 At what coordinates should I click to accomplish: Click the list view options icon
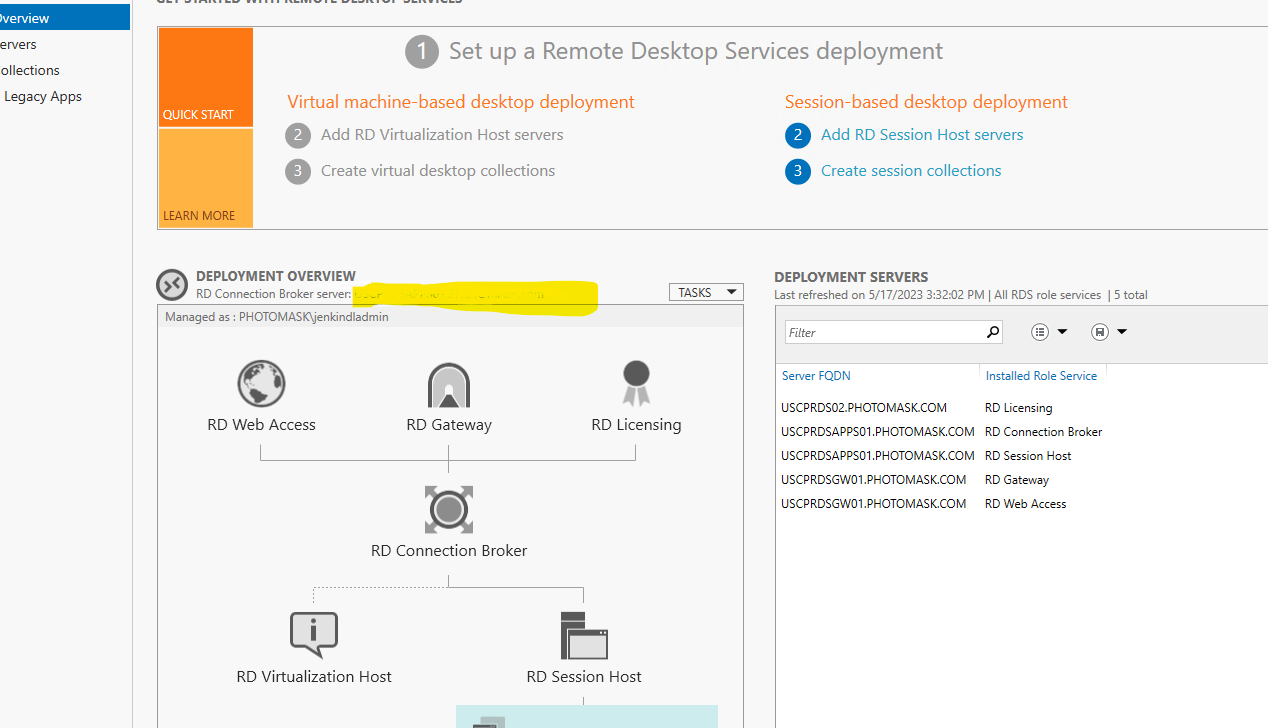1040,332
